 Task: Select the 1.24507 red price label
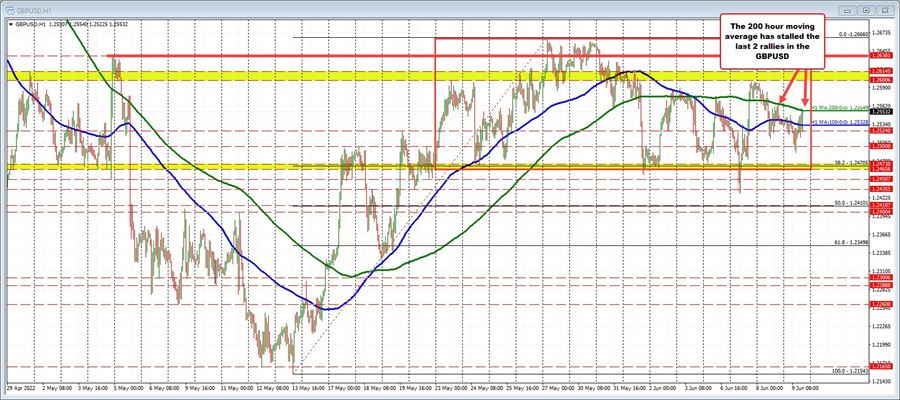pyautogui.click(x=882, y=178)
